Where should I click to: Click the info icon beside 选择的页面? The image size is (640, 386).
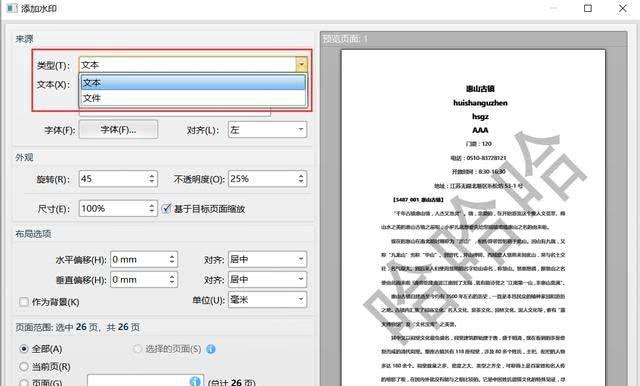[211, 349]
